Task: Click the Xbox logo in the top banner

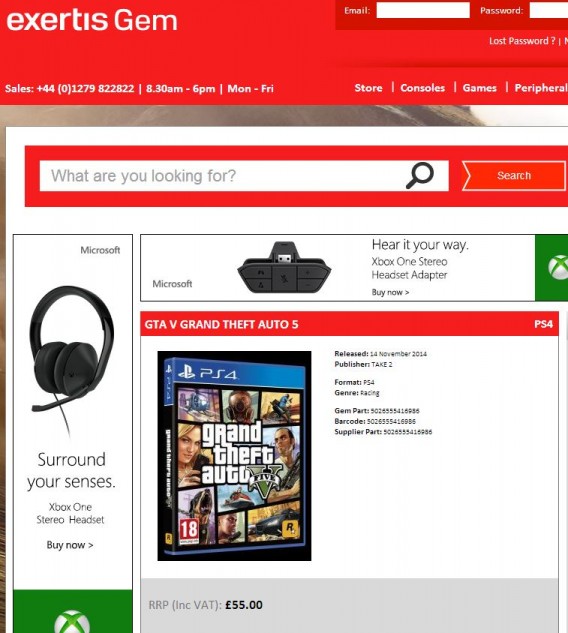Action: (x=558, y=267)
